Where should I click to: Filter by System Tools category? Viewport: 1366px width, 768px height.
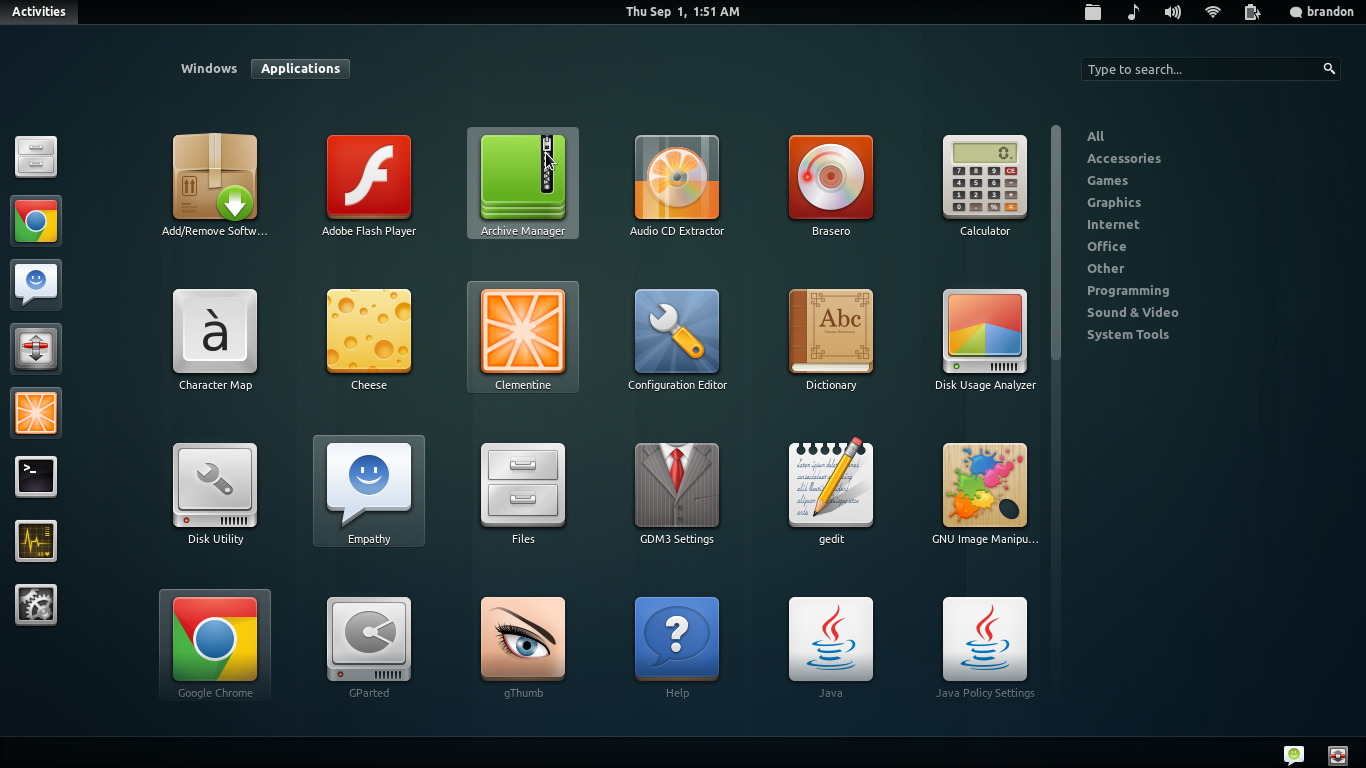(x=1127, y=334)
